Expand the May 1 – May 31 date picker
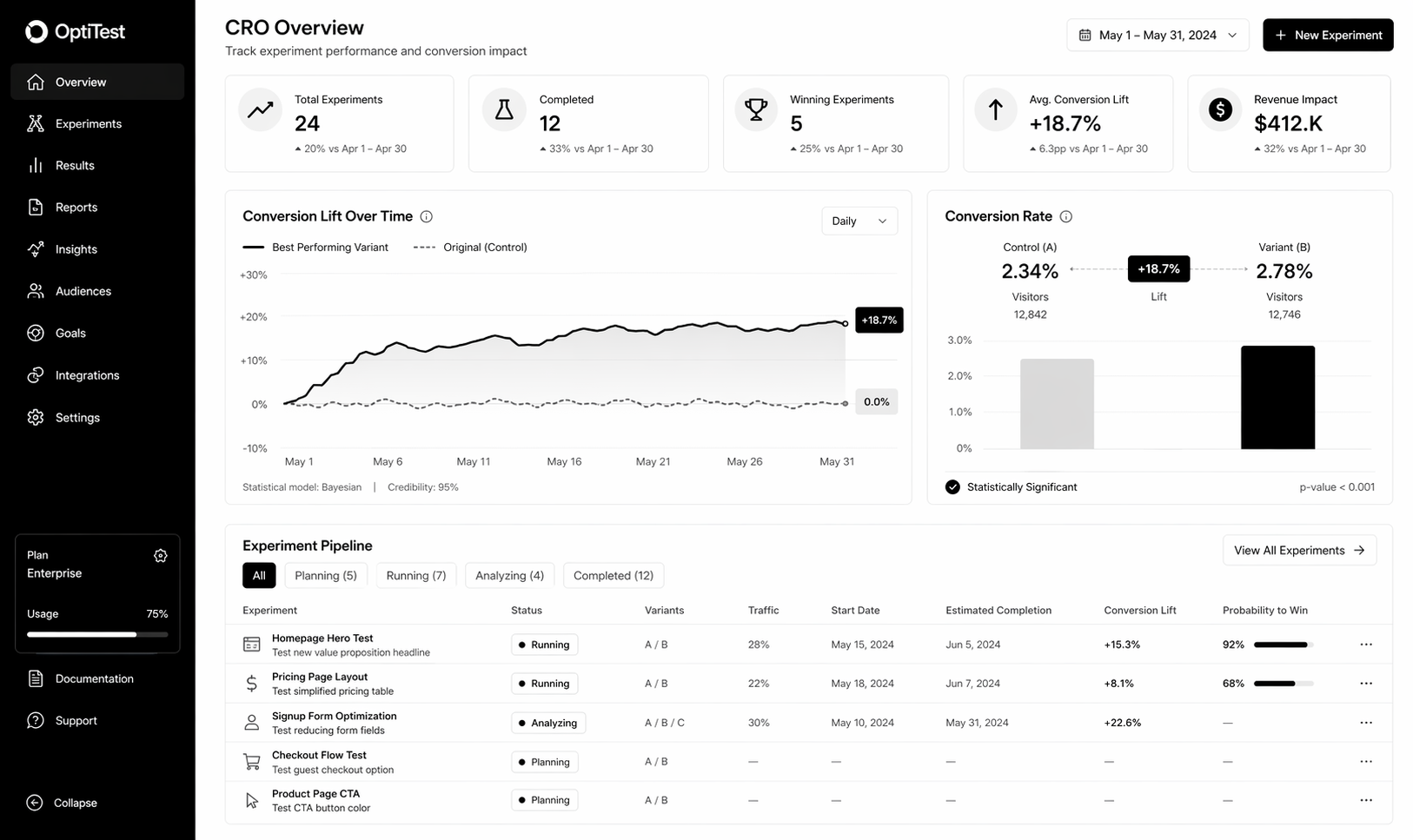This screenshot has height=840, width=1413. [1157, 35]
